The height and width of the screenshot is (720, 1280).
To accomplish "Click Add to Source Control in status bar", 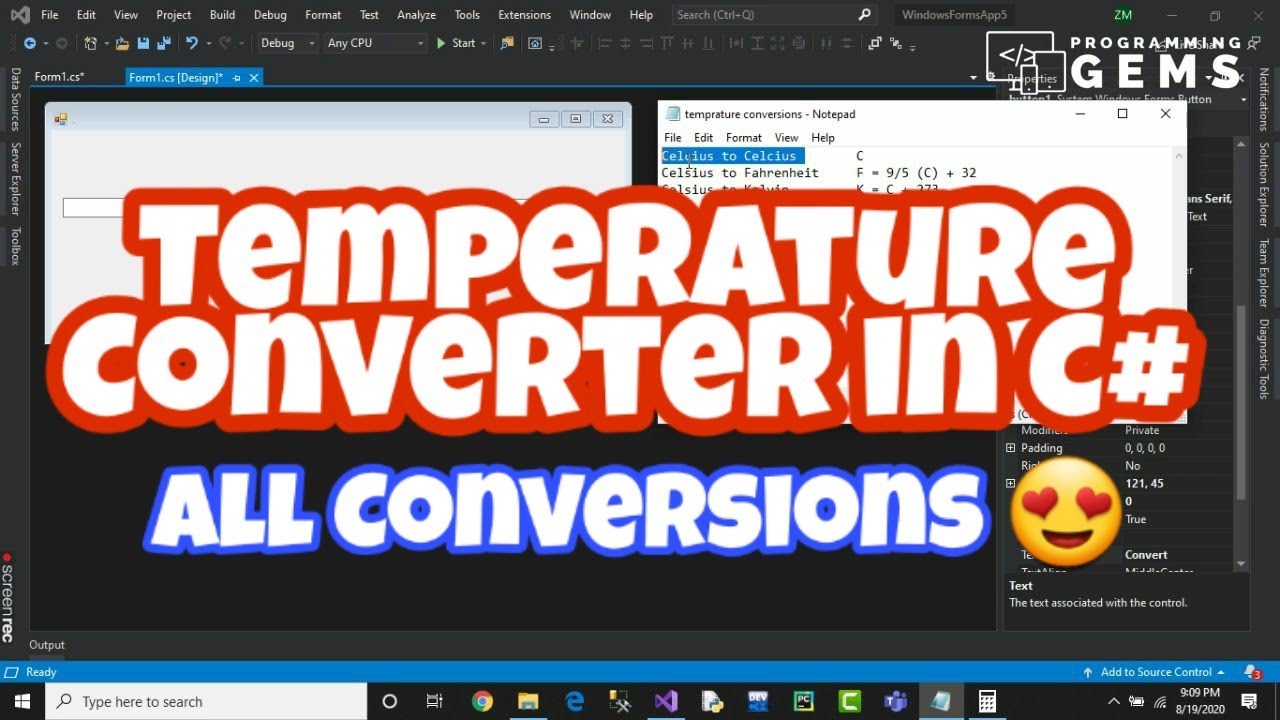I will pos(1154,672).
